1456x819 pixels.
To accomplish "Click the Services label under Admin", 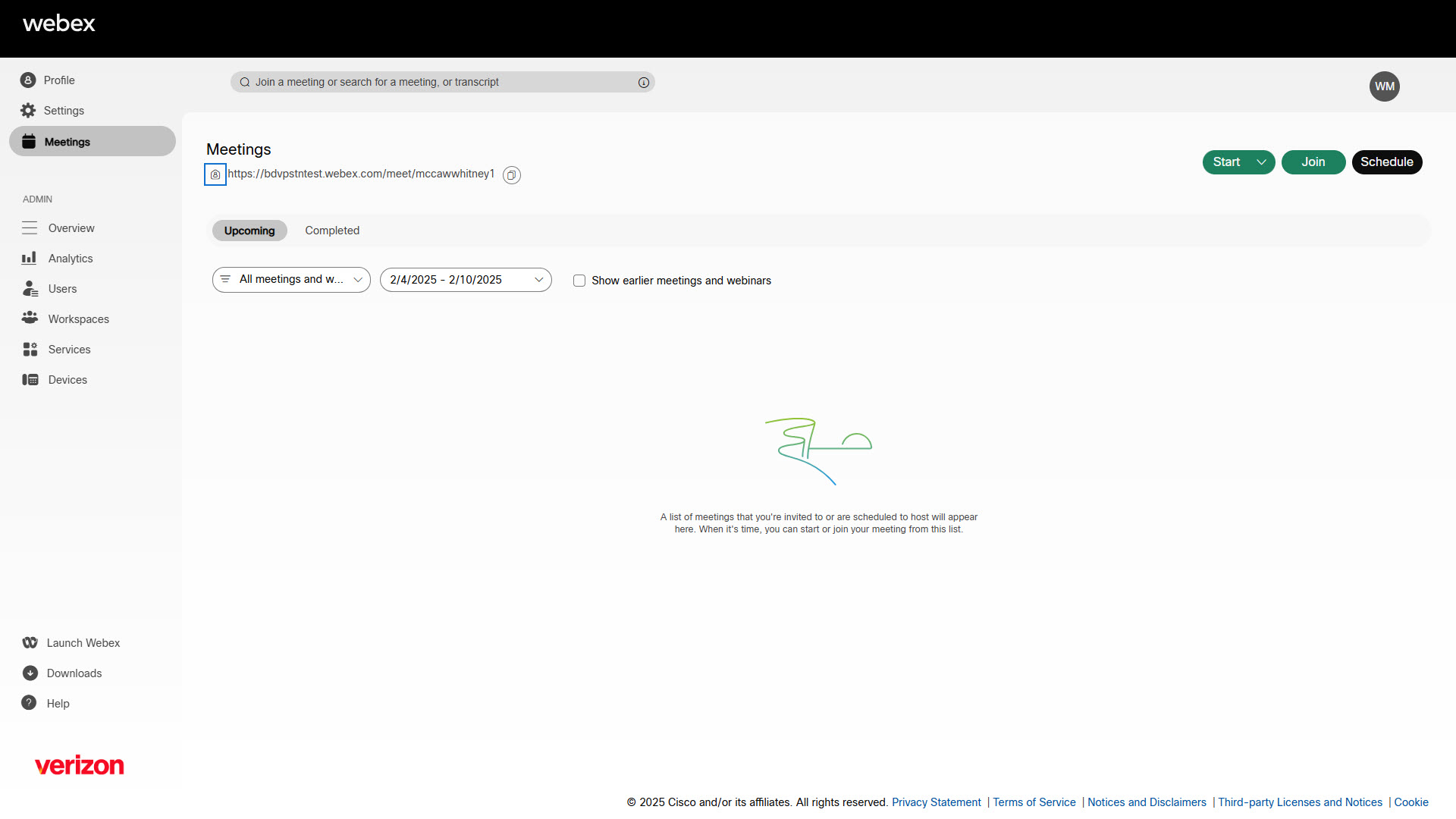I will 69,350.
